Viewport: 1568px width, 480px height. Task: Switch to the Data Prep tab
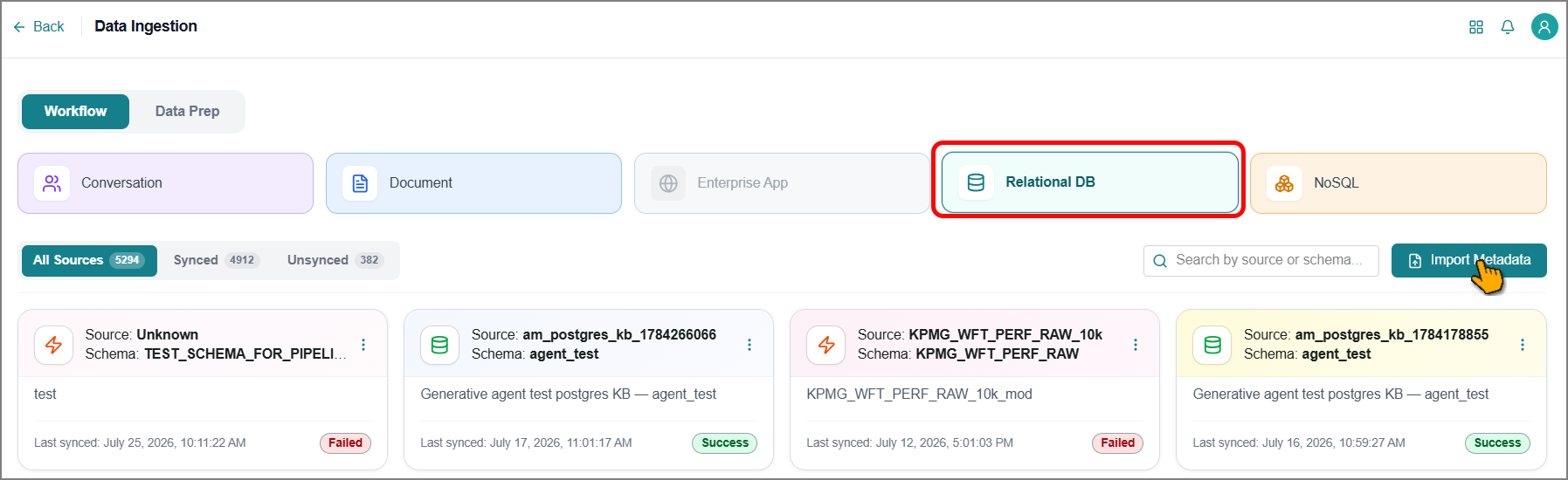tap(187, 112)
